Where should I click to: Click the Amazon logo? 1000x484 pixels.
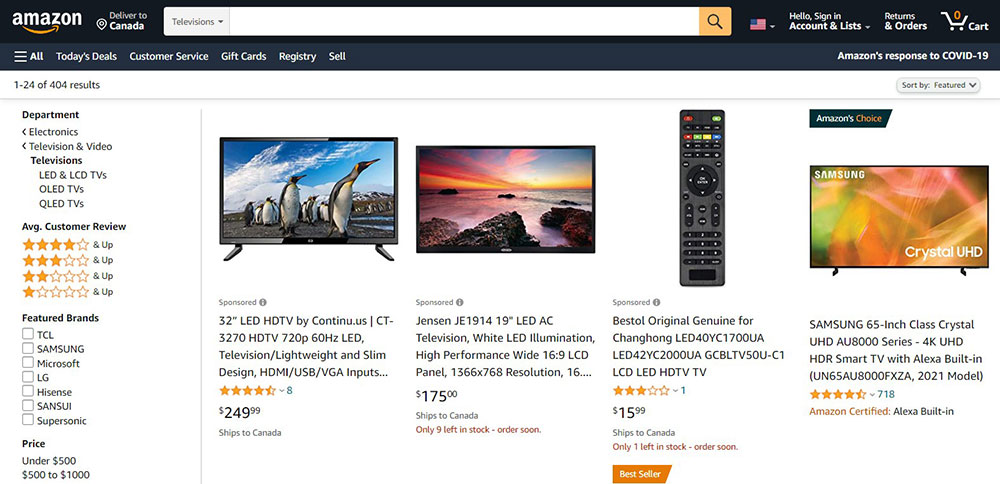coord(47,22)
